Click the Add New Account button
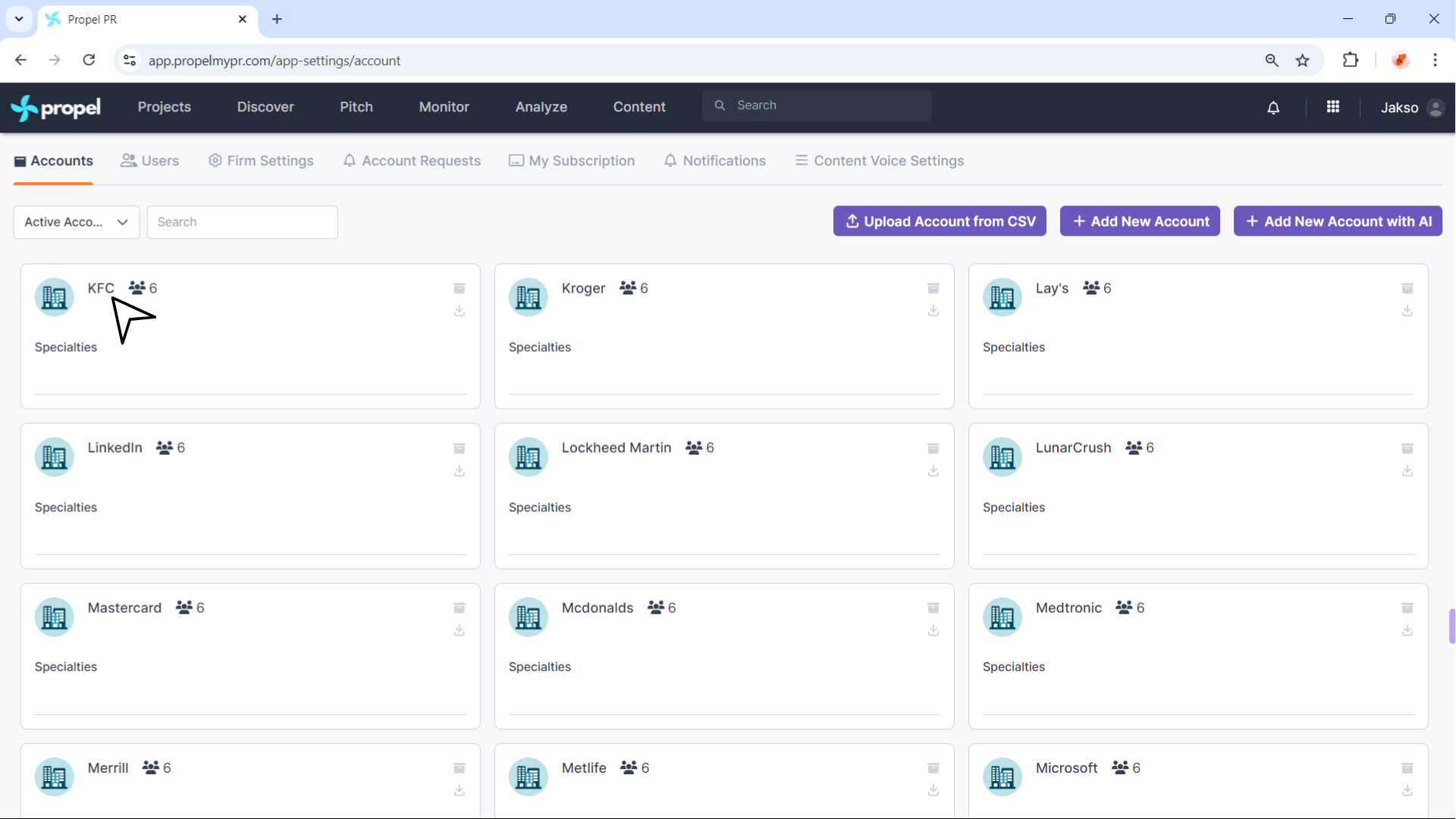 click(1140, 221)
